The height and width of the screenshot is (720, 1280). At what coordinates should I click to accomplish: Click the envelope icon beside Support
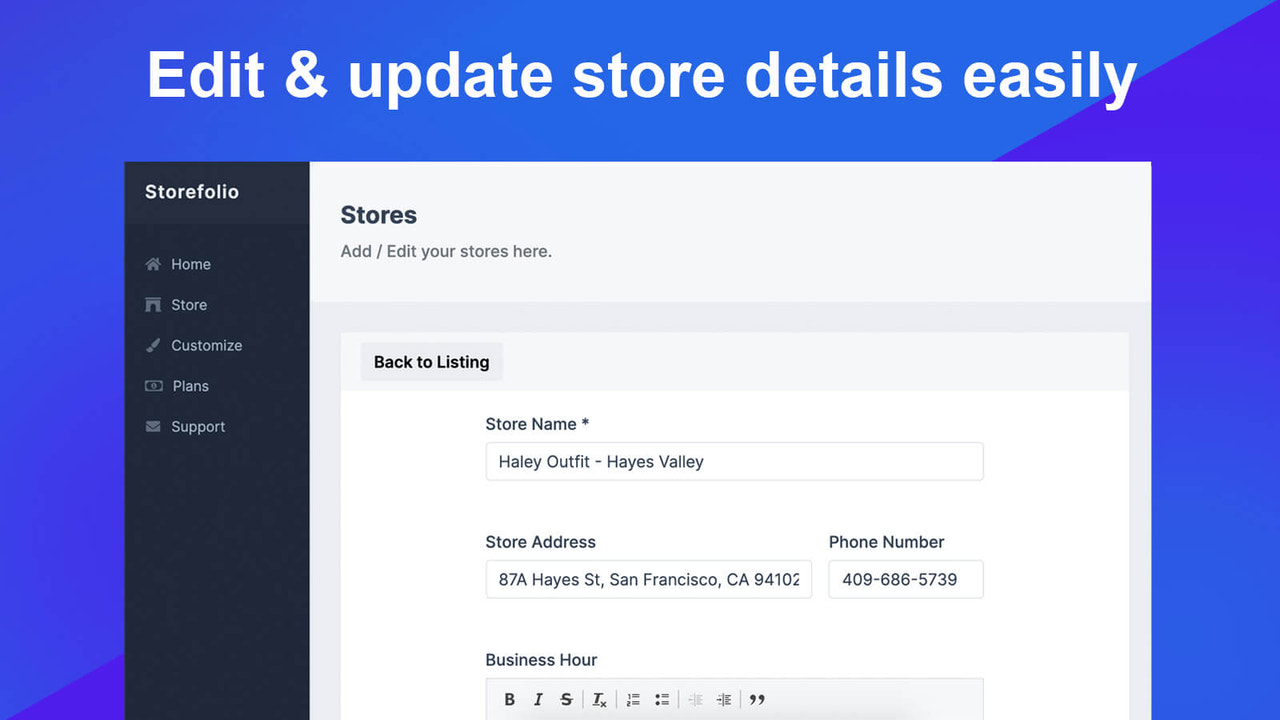point(153,426)
